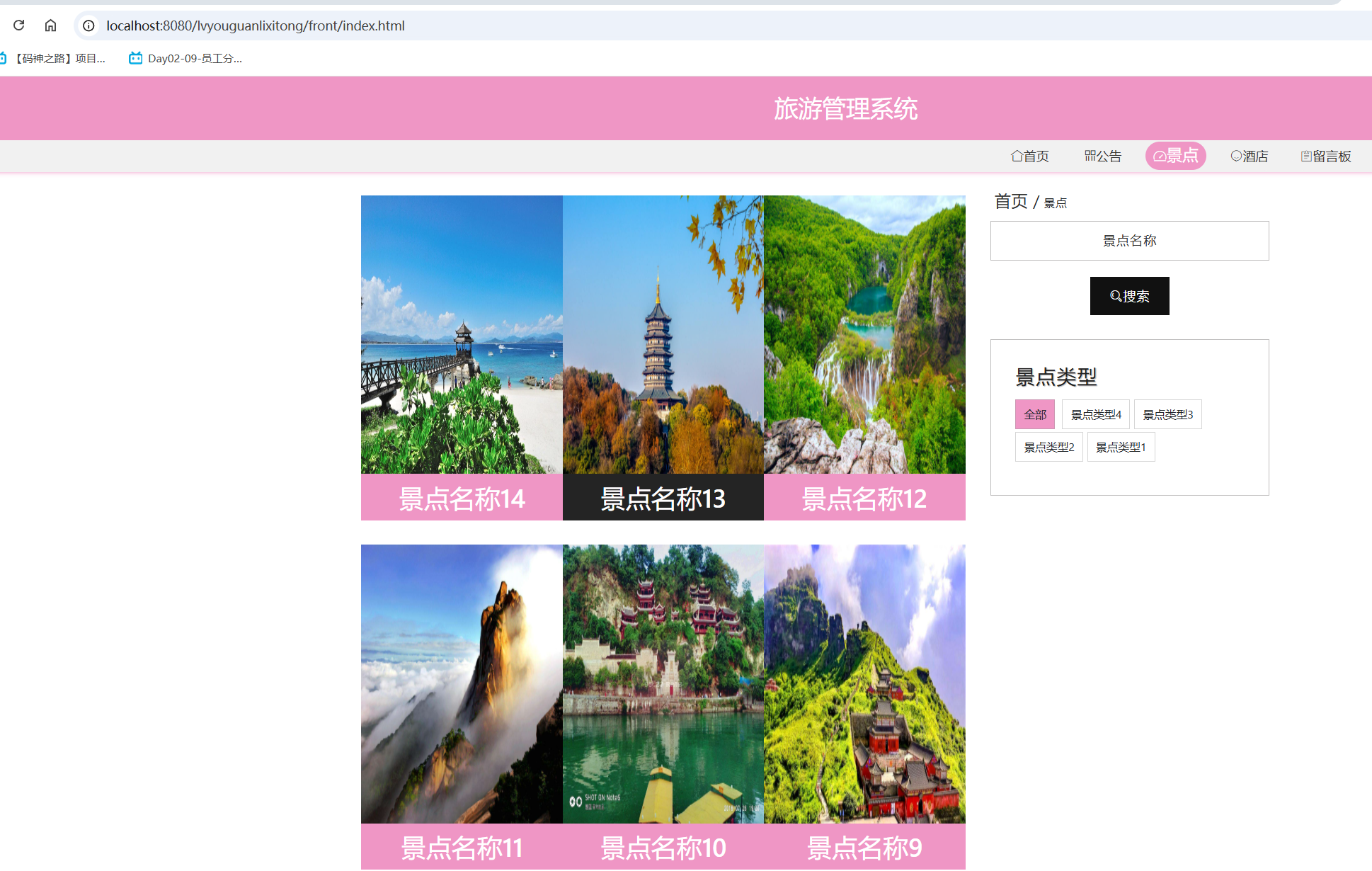
Task: Select the highlighted 景点 nav tab
Action: [1175, 156]
